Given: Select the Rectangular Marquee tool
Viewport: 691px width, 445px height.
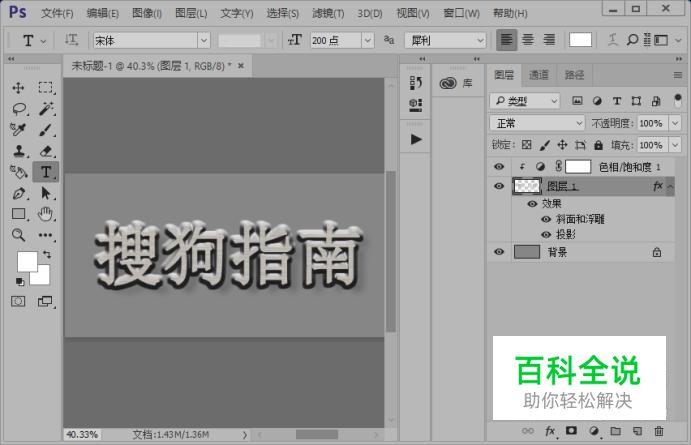Looking at the screenshot, I should pos(45,88).
